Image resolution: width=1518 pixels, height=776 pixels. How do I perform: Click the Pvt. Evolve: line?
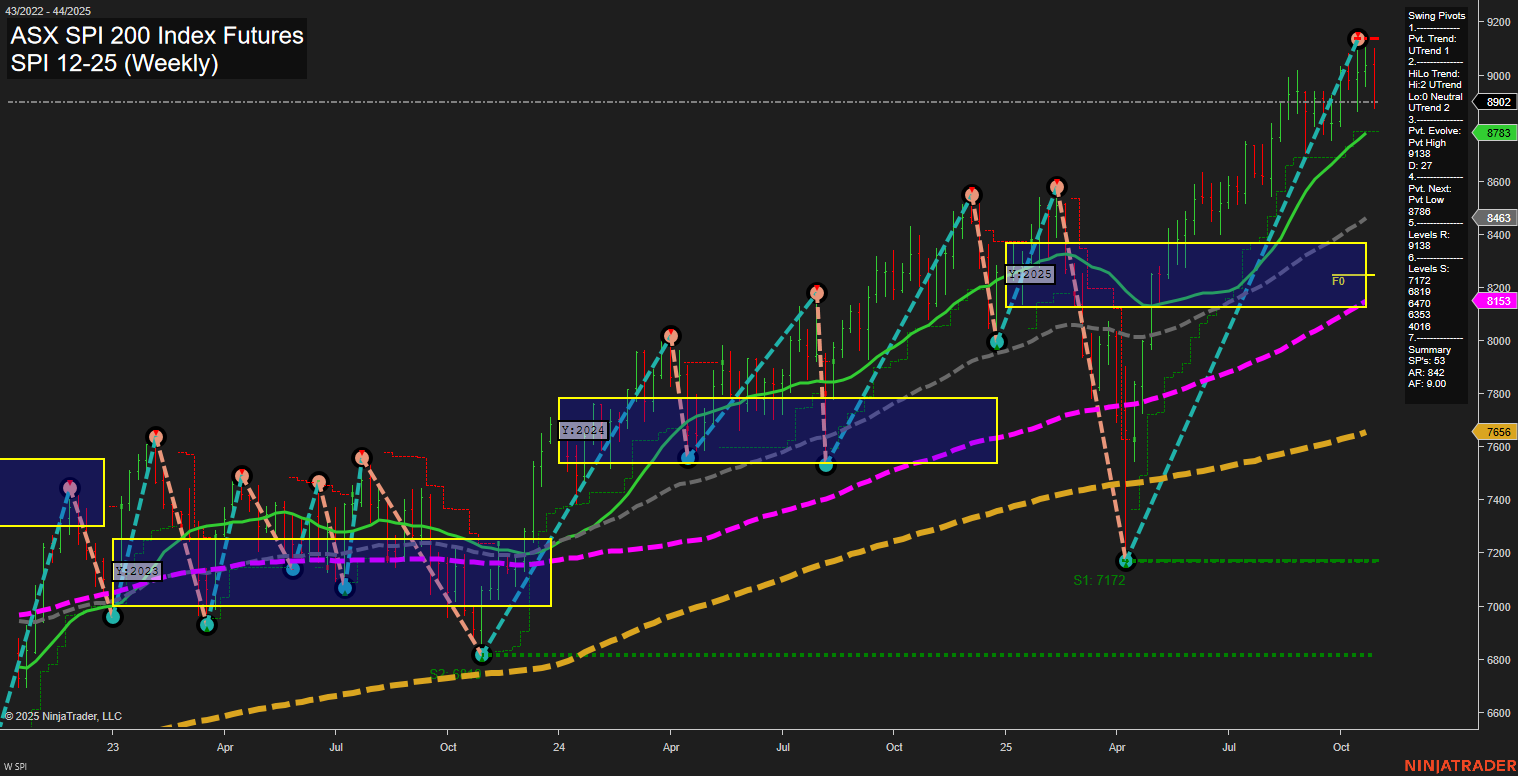click(1434, 131)
